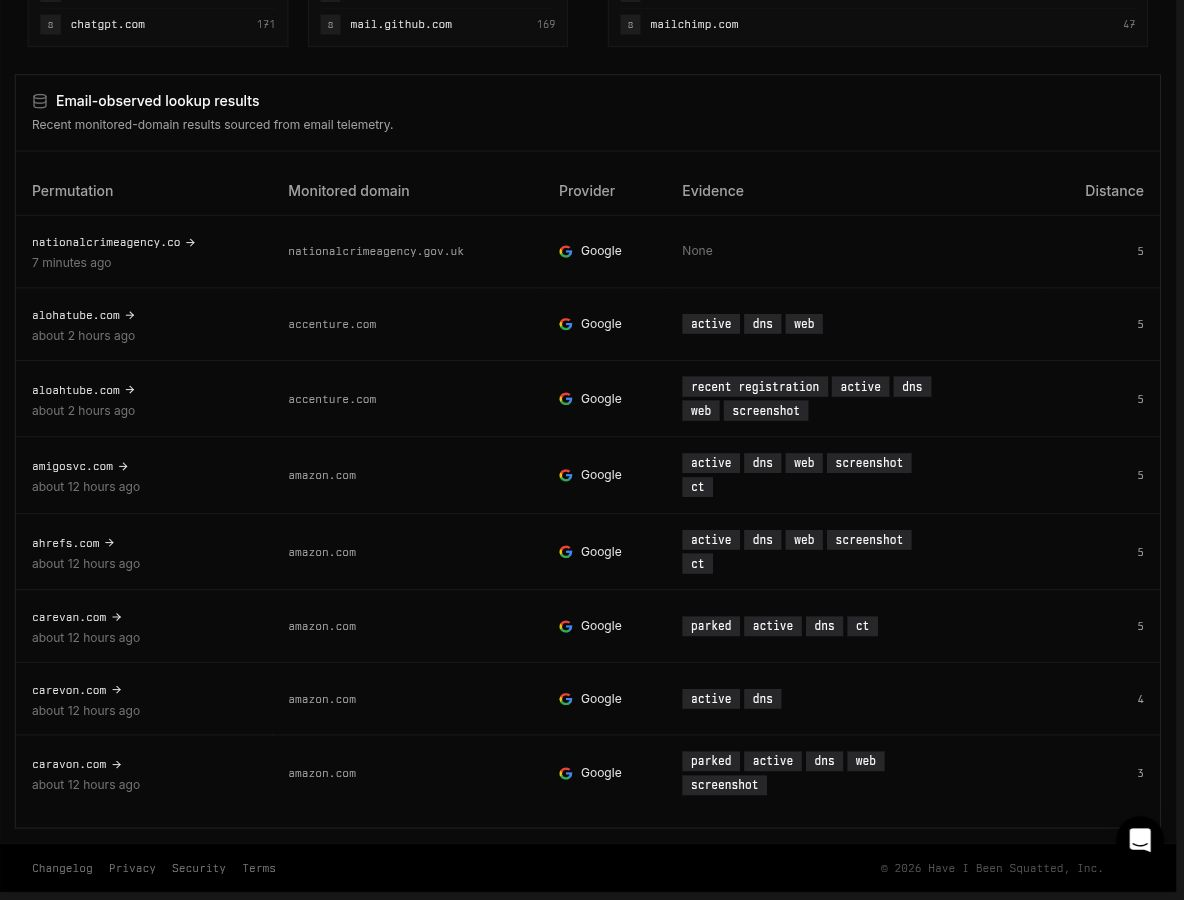Click the arrow next to alohatube.com
1184x900 pixels.
click(x=130, y=315)
